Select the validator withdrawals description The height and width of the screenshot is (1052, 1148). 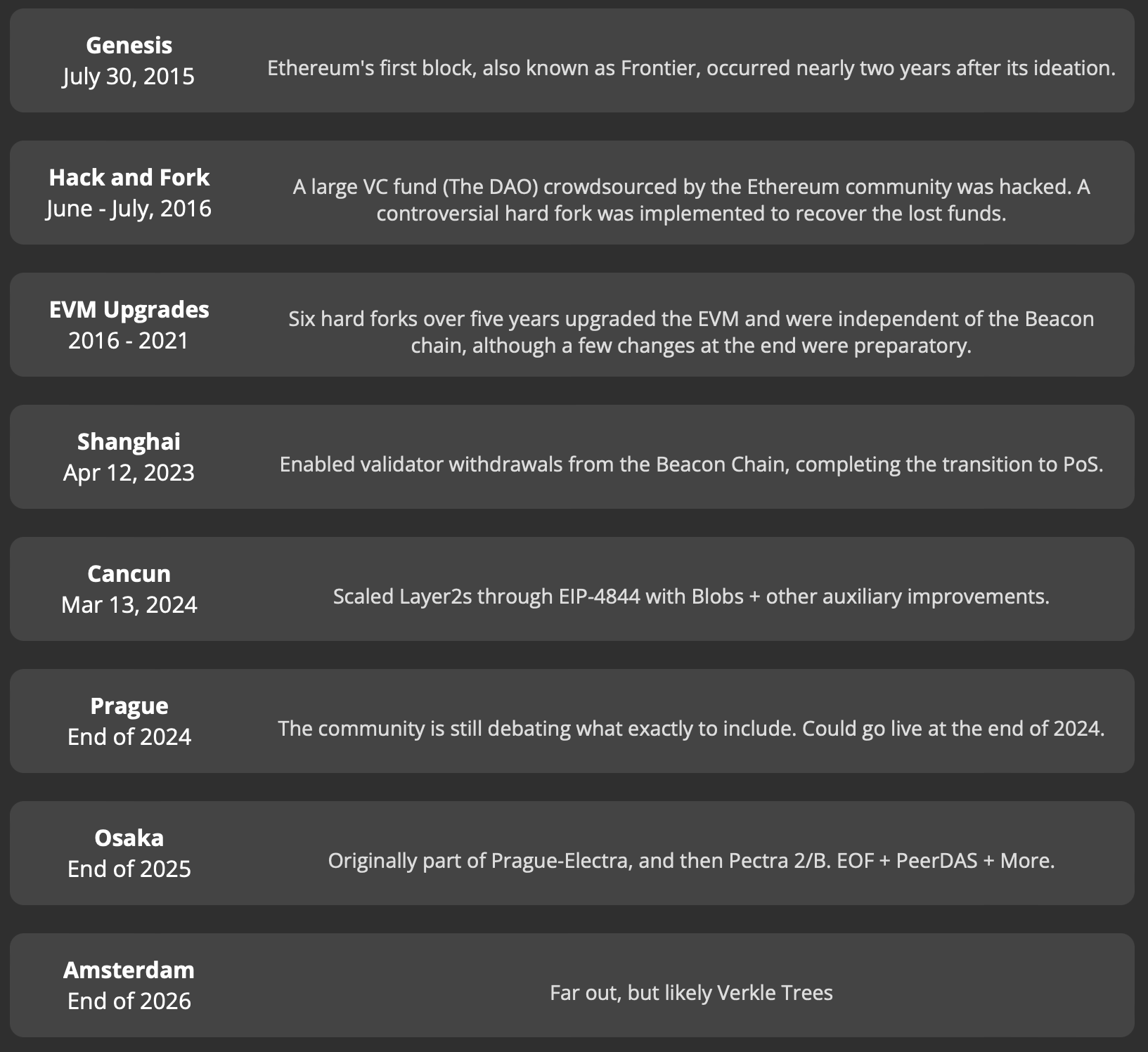click(x=691, y=465)
